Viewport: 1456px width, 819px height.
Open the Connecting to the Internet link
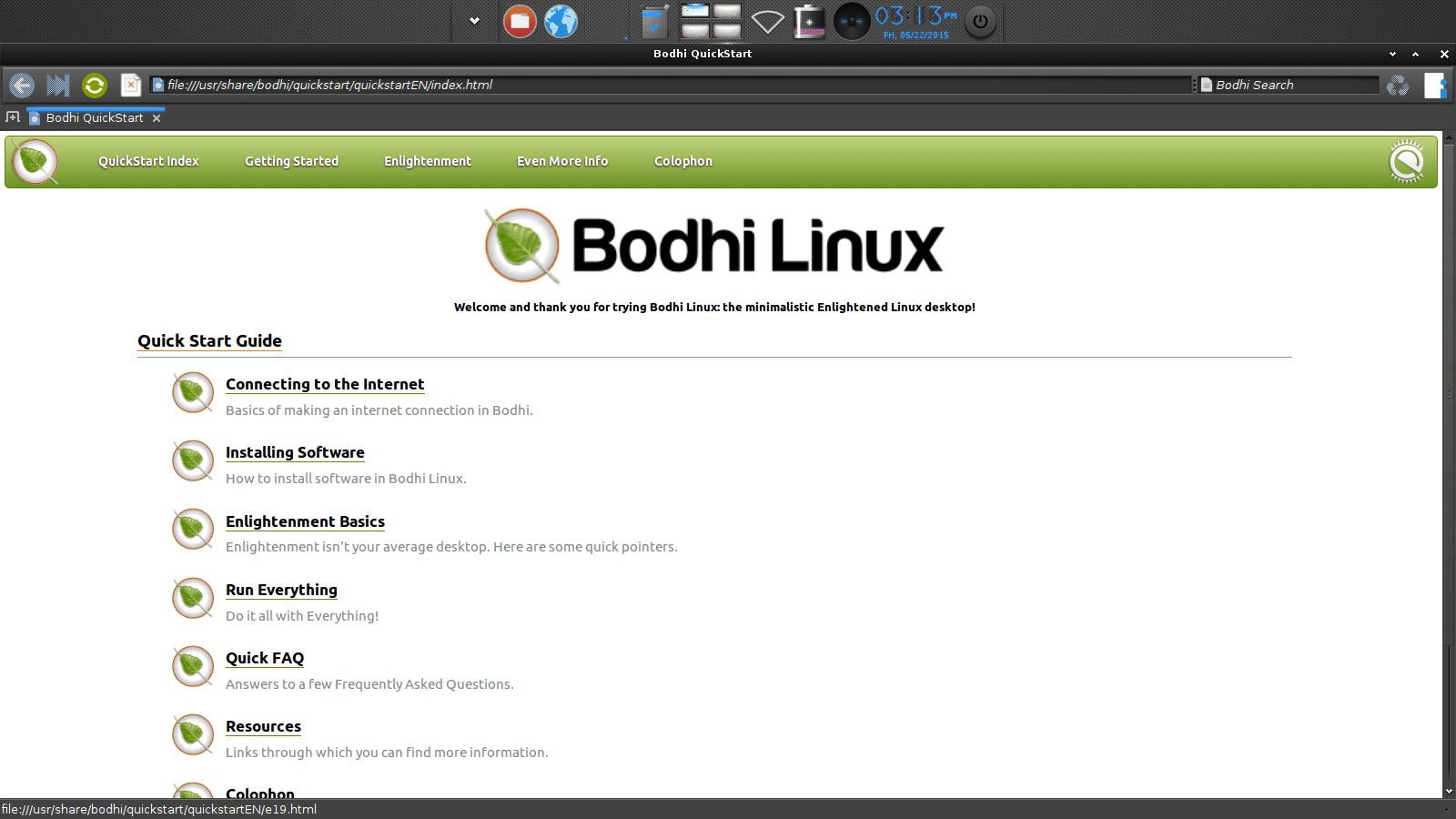(x=325, y=384)
